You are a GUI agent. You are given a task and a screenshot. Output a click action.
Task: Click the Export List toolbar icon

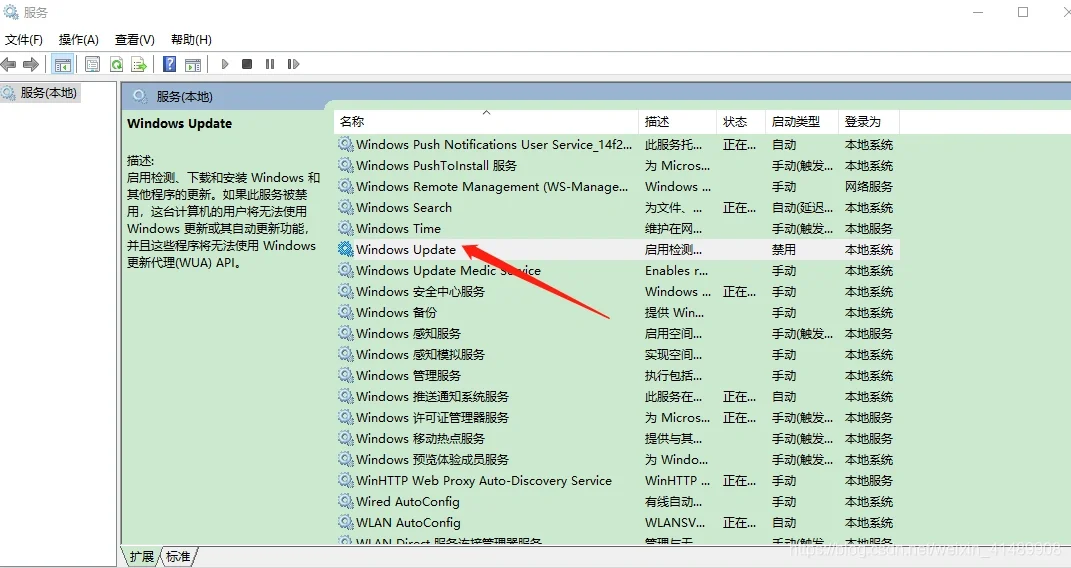tap(139, 64)
